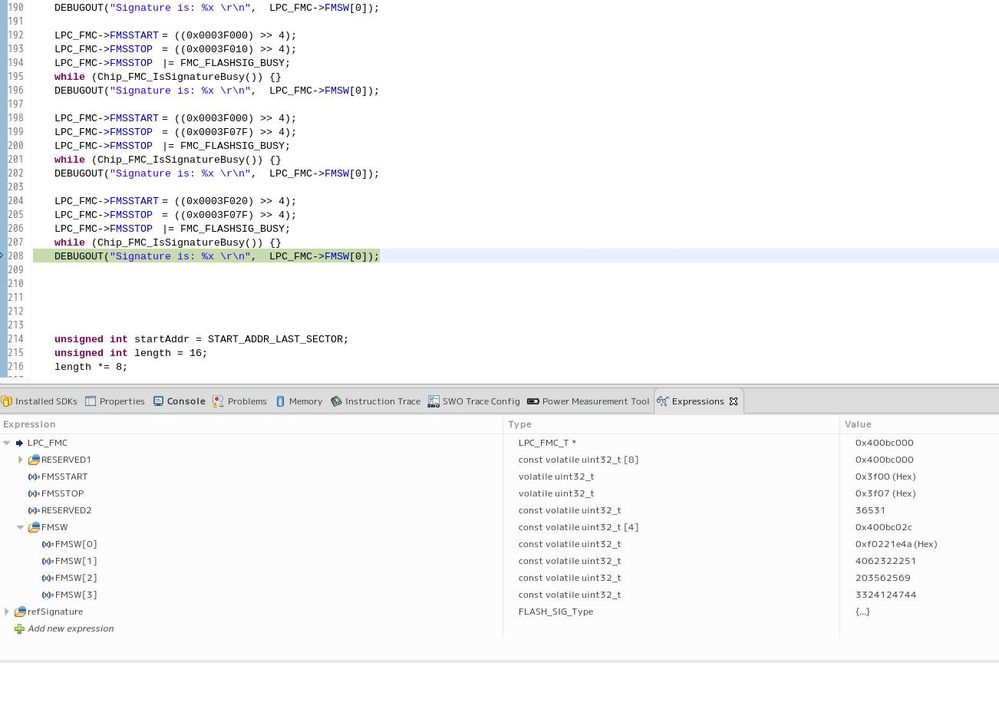Click the Power Measurement Tool battery icon
The image size is (999, 706).
(533, 401)
